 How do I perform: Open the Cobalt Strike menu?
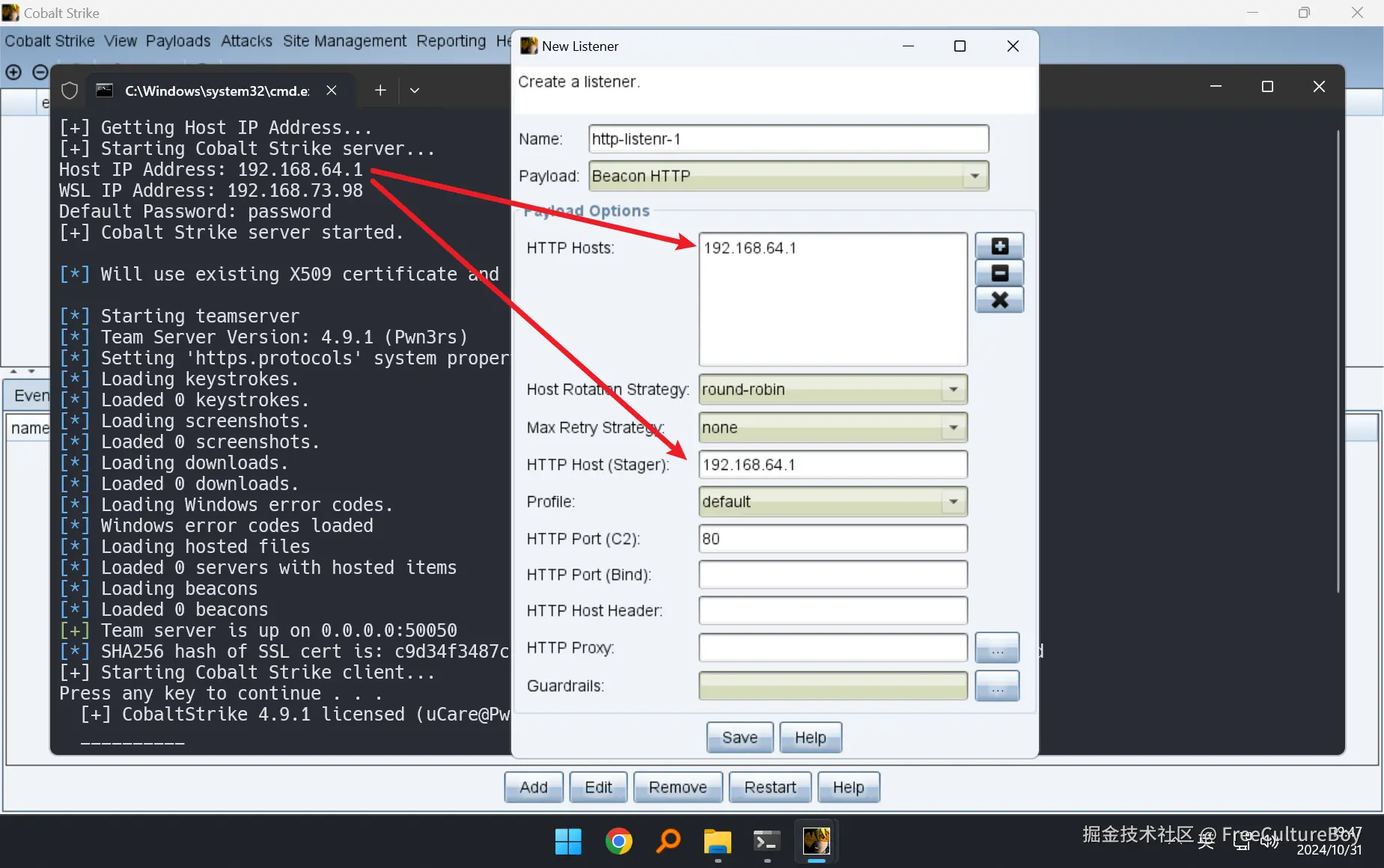click(x=49, y=41)
